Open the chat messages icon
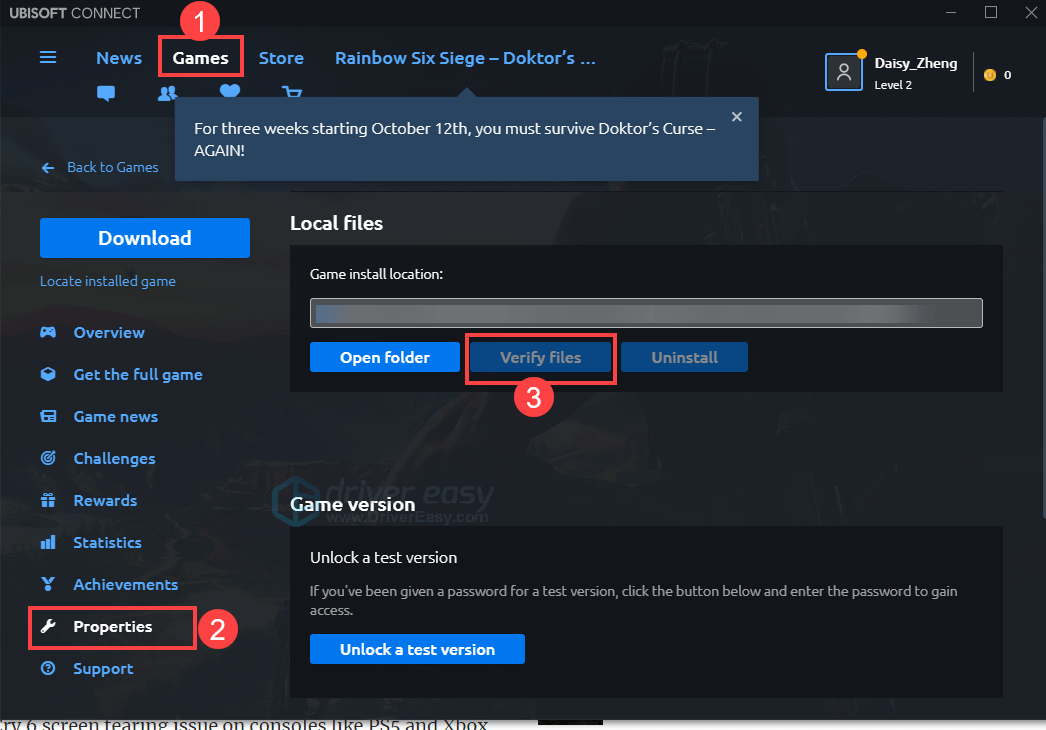 pyautogui.click(x=106, y=93)
